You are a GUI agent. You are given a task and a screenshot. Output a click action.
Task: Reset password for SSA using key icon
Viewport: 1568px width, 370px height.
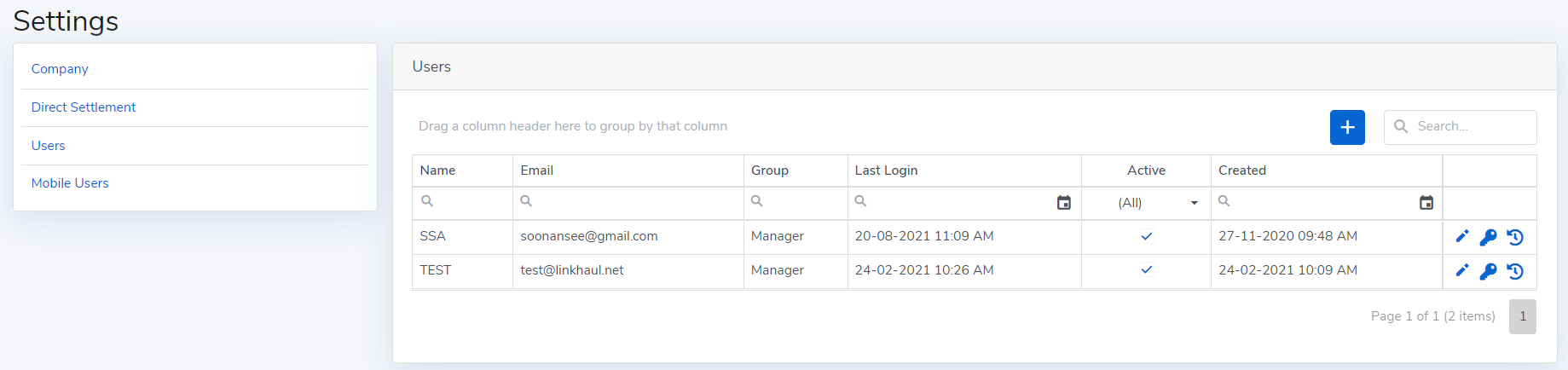(1488, 237)
